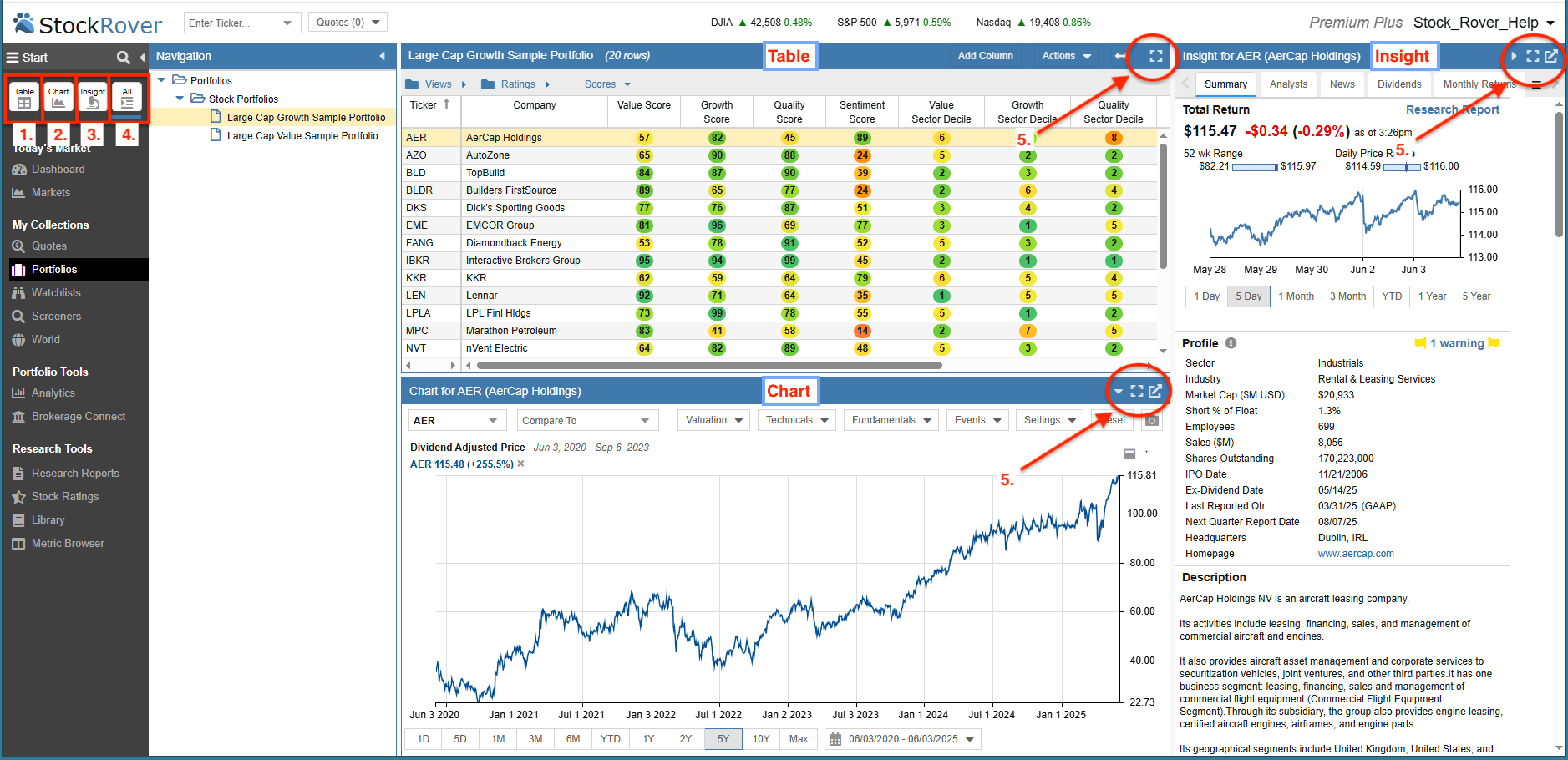
Task: Pop out the Insight panel to new window
Action: pos(1551,56)
